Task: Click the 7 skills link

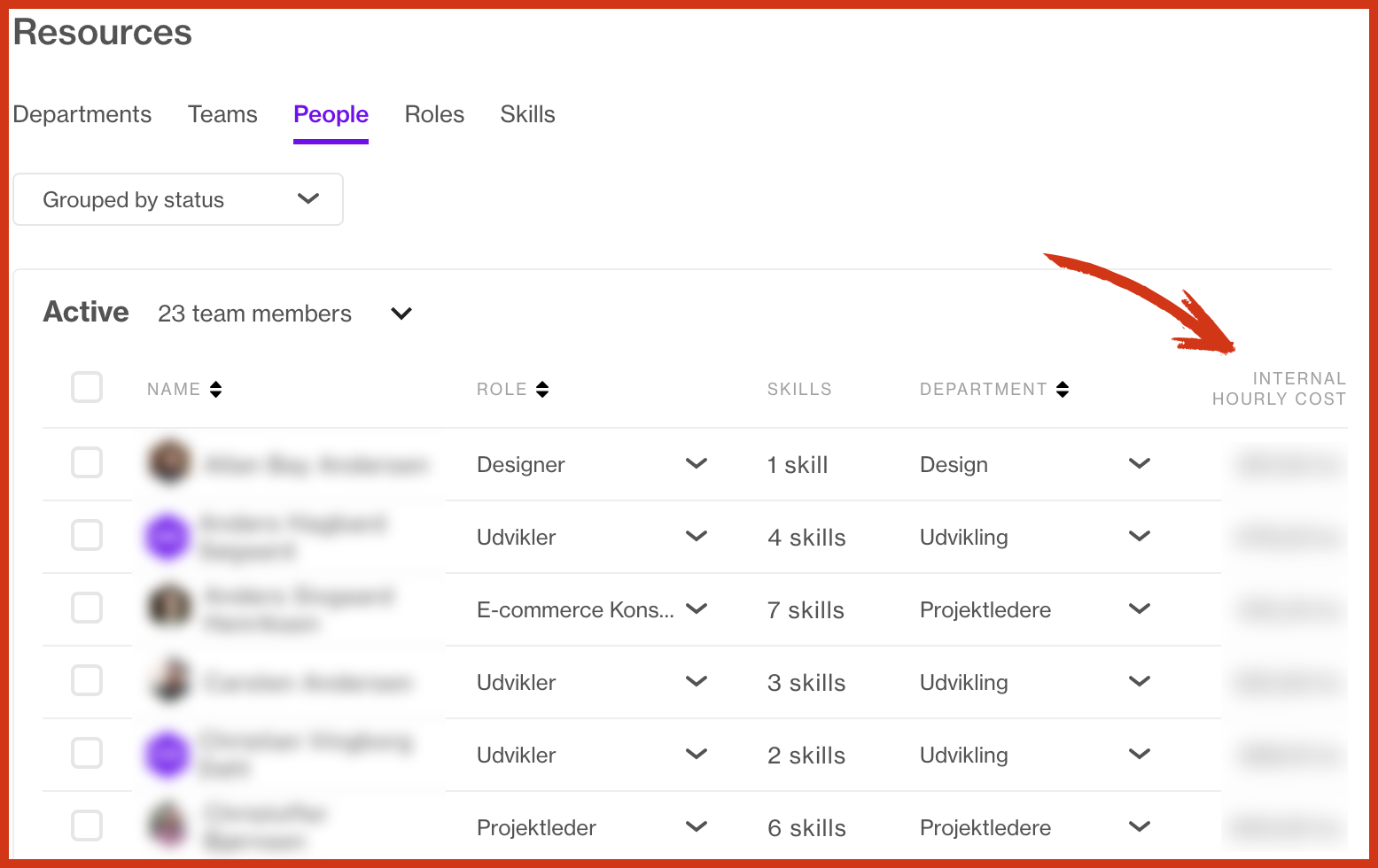Action: (x=806, y=610)
